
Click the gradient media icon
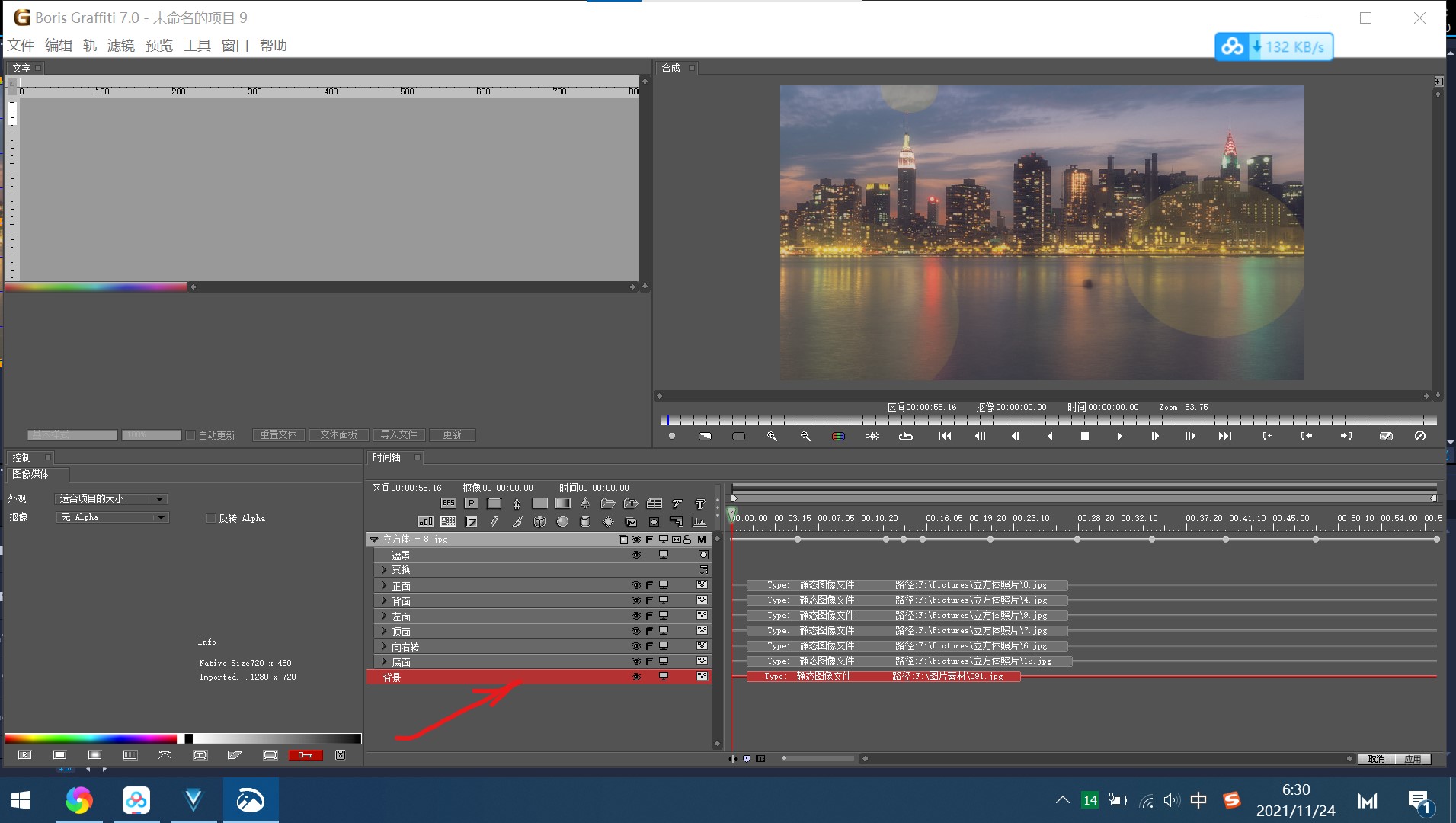point(562,503)
